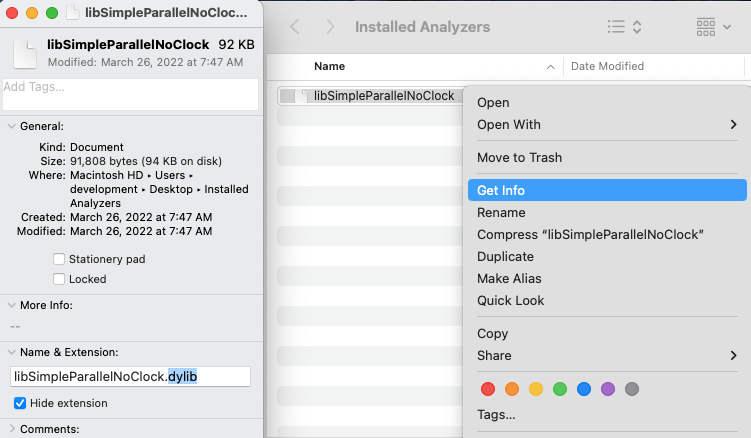Collapse the Name & Extension section

11,352
